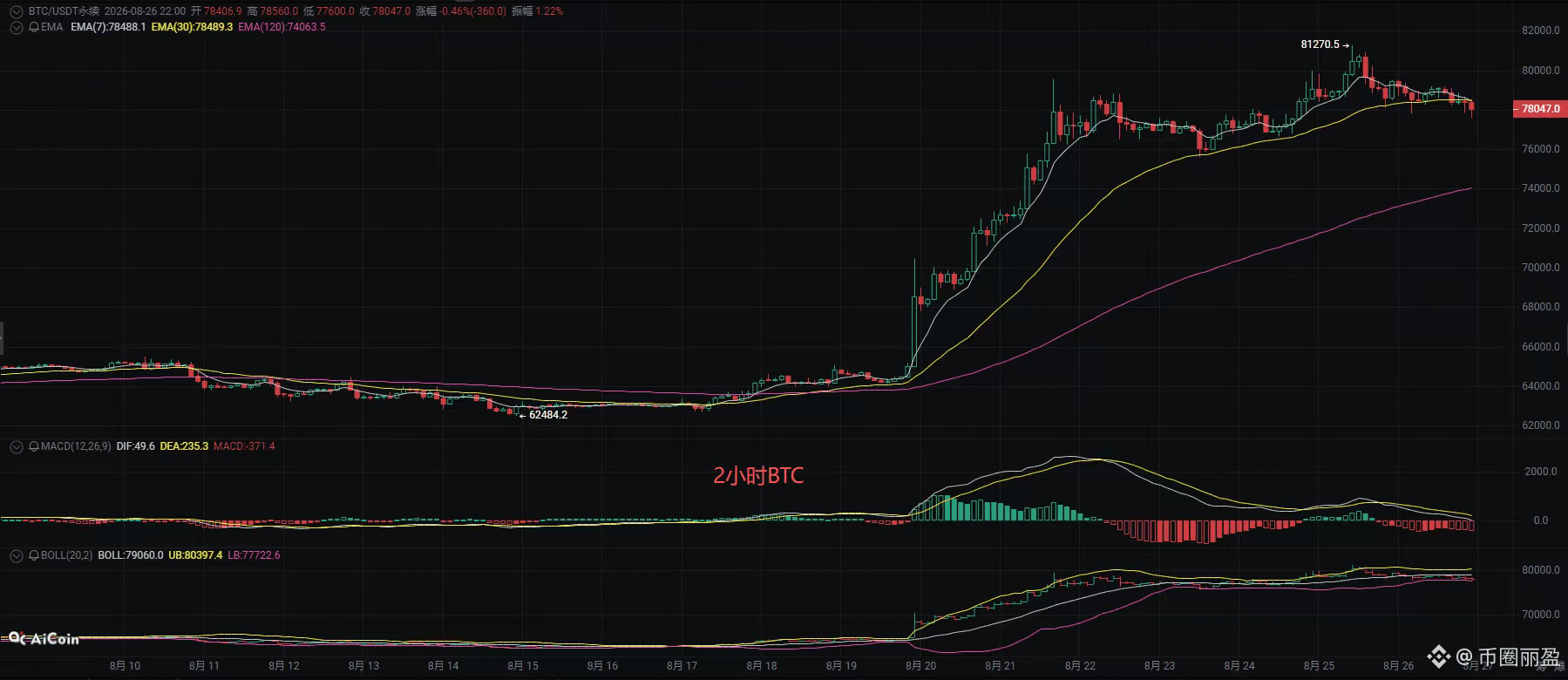This screenshot has height=680, width=1568.
Task: Click the 8月 20 date on time axis
Action: click(x=920, y=666)
